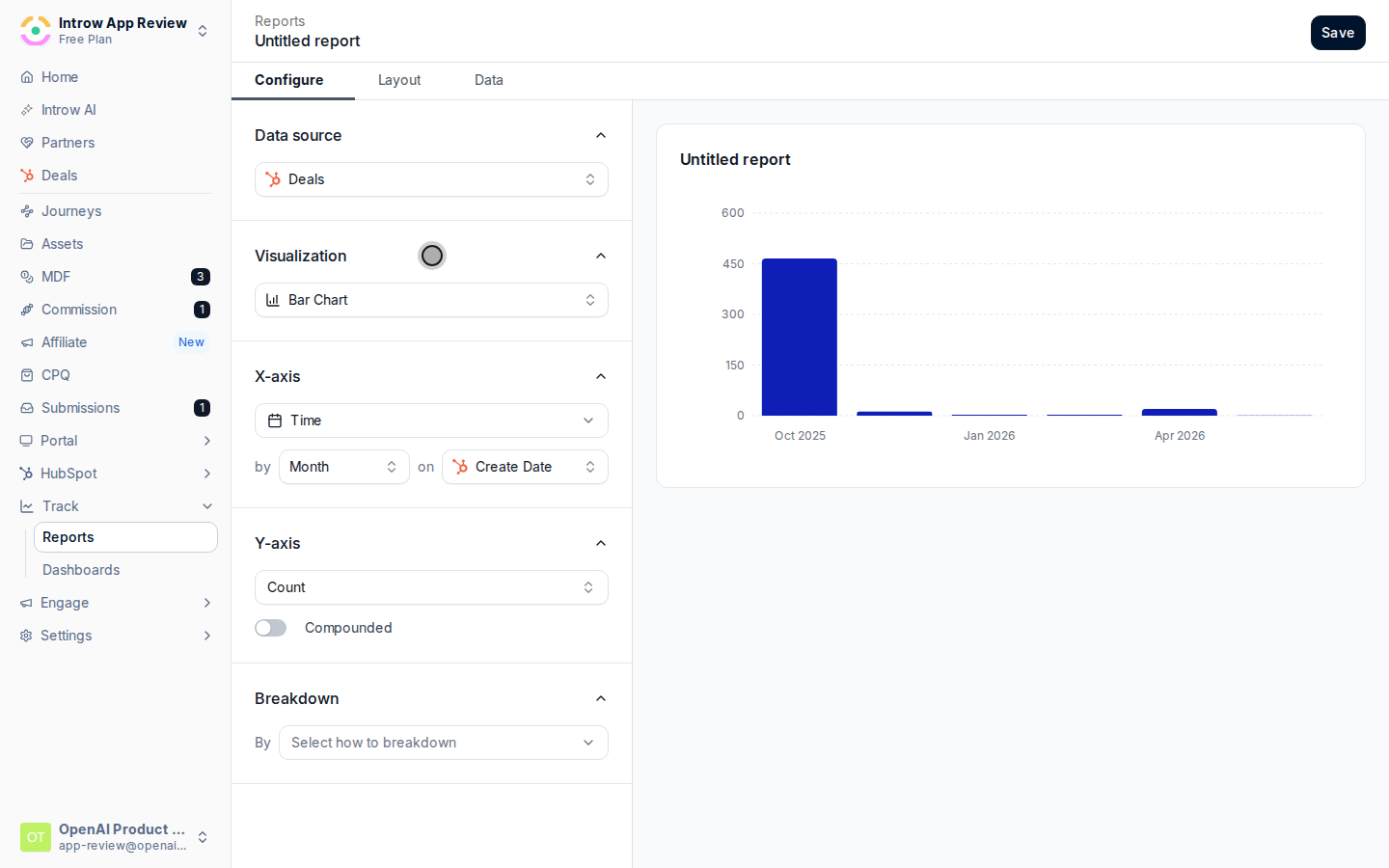Switch to the Layout tab
The width and height of the screenshot is (1389, 868).
coord(399,80)
